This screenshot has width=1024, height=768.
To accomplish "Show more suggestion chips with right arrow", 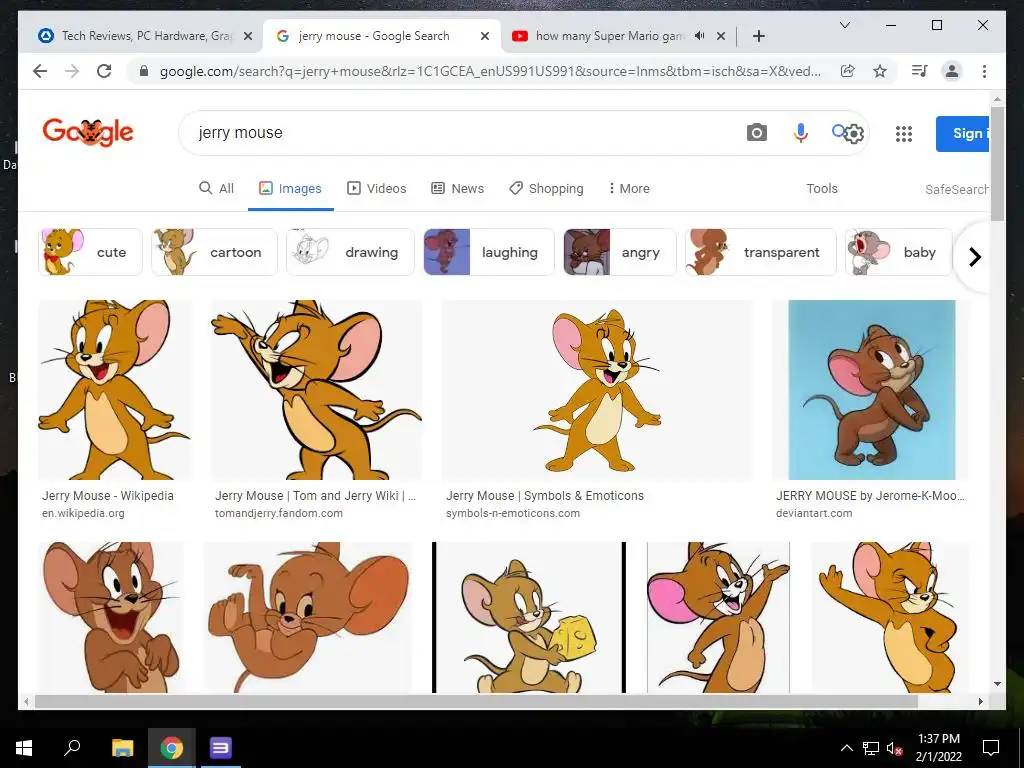I will [x=974, y=257].
